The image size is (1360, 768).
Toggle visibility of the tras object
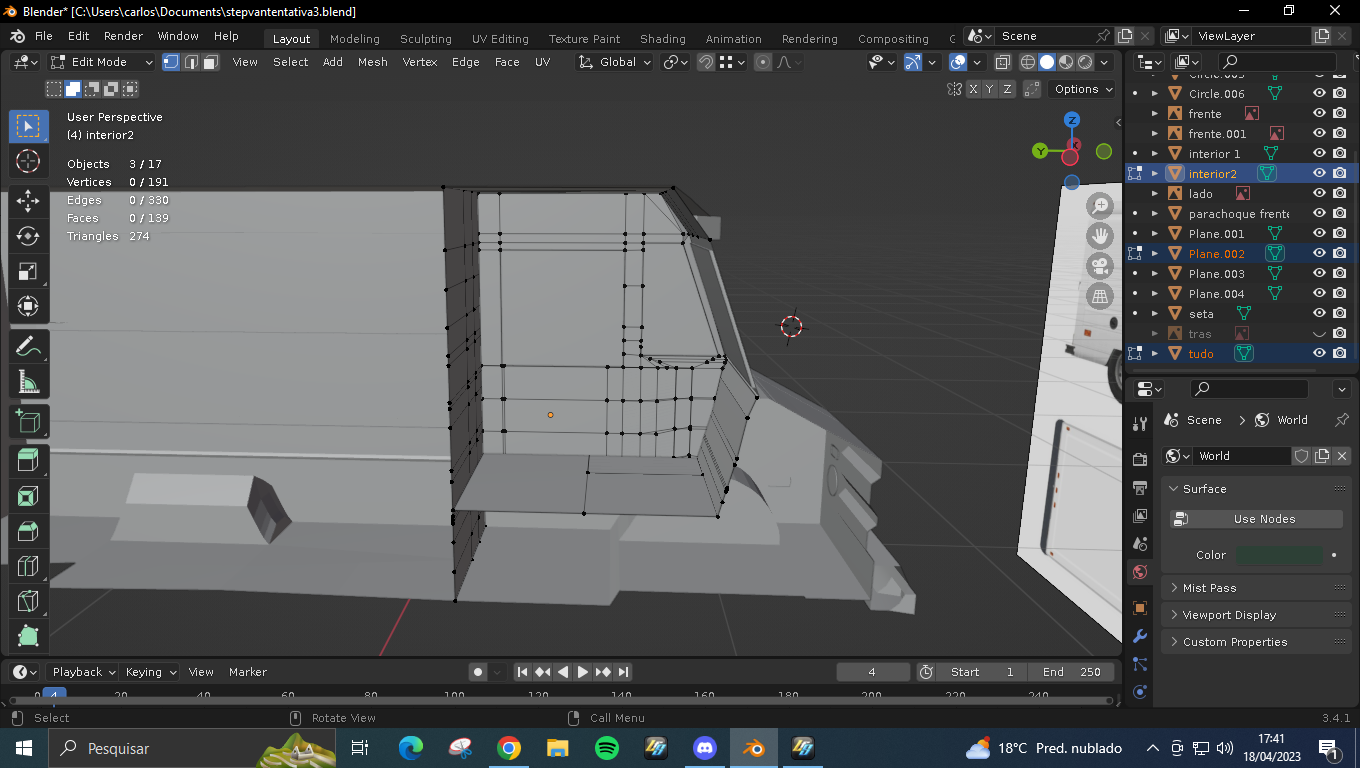[1319, 333]
